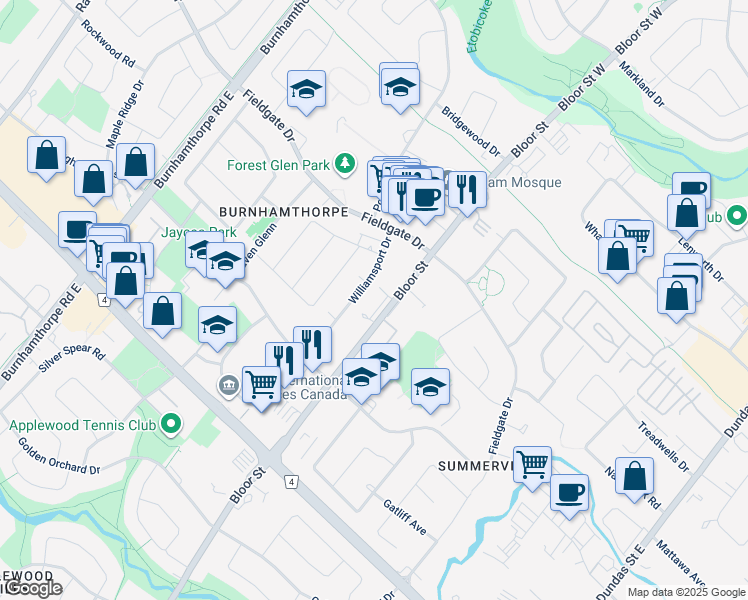This screenshot has width=748, height=600.
Task: Select the museum icon beside the shopping cart marker
Action: point(229,385)
